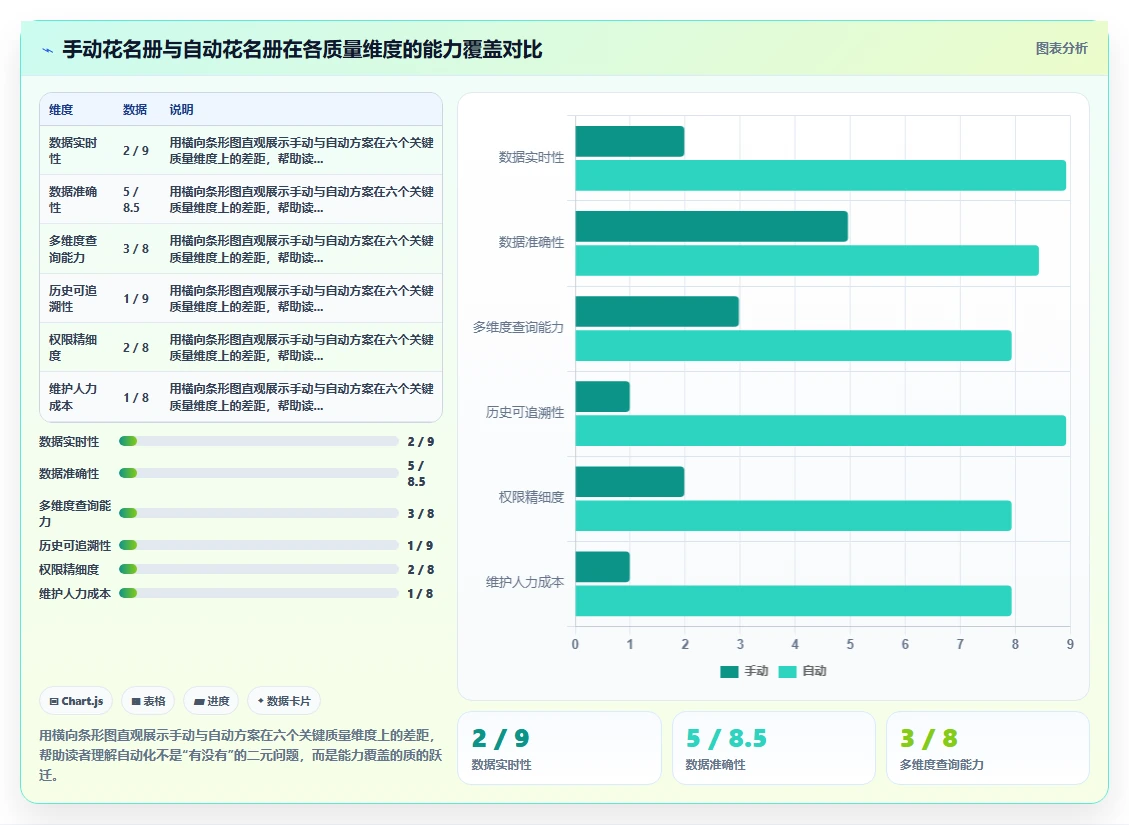Click the 3 / 8 table cell
This screenshot has width=1129, height=825.
(x=135, y=248)
